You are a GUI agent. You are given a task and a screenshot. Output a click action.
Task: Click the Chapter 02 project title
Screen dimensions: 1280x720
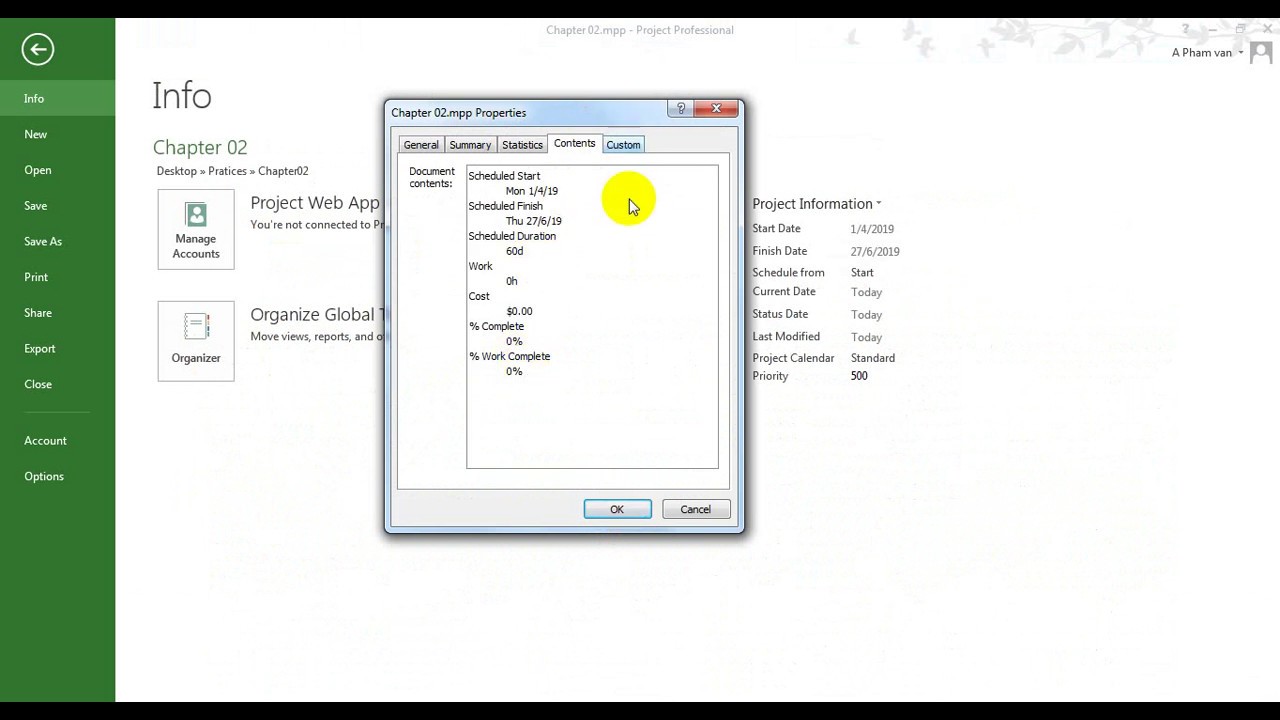(200, 147)
